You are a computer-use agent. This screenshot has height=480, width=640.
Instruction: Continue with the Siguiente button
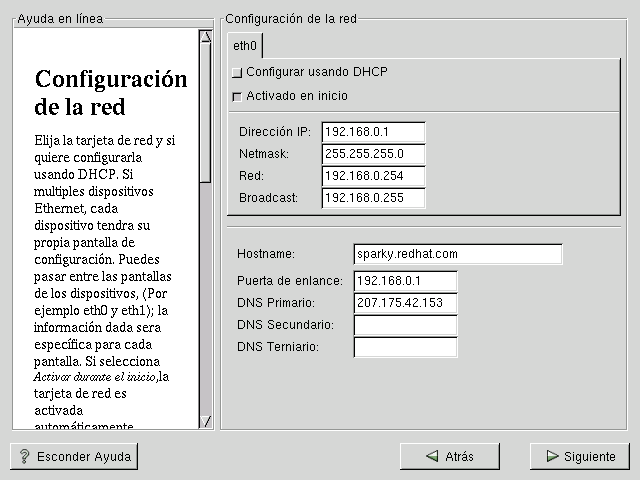tap(580, 456)
